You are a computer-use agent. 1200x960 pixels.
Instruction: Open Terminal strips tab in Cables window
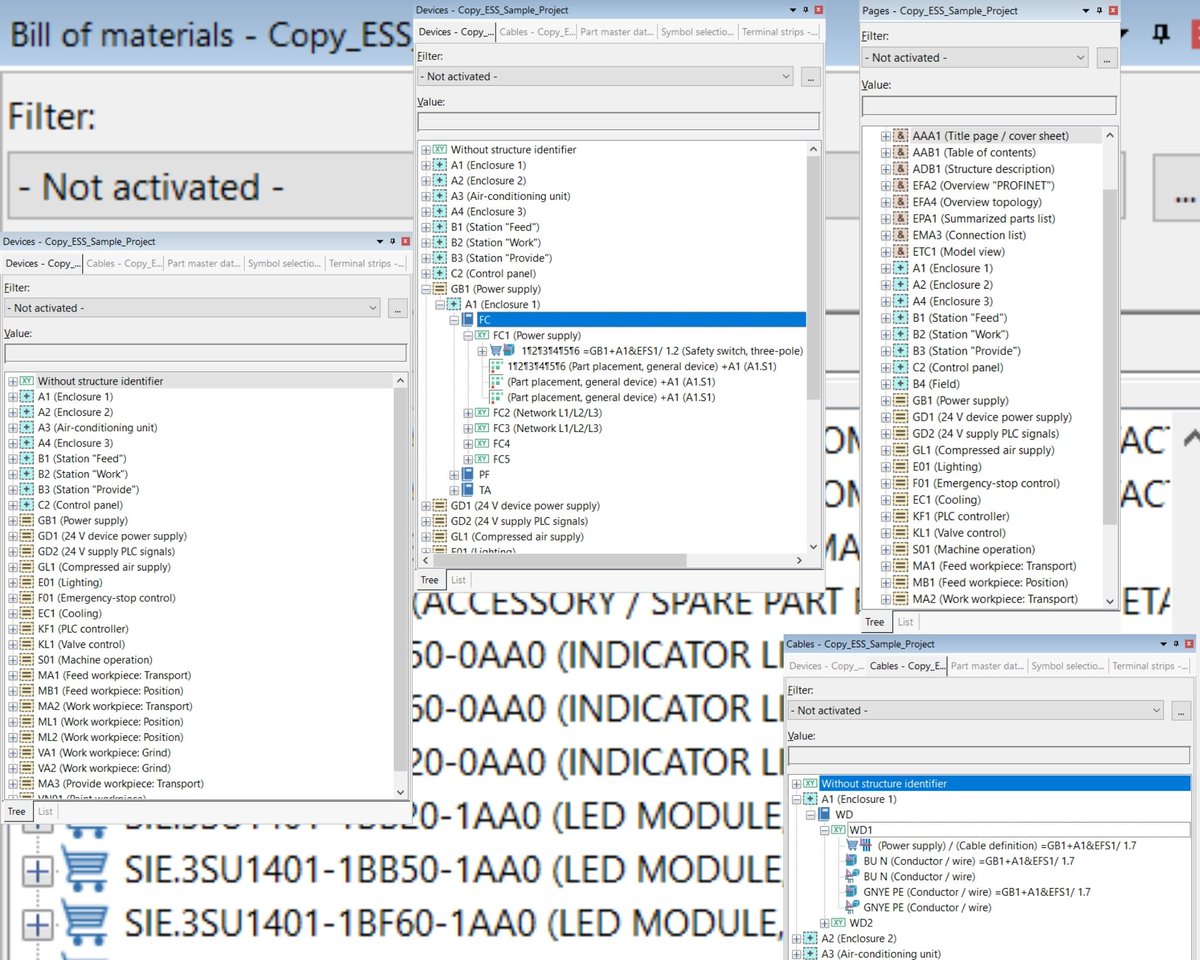pyautogui.click(x=1151, y=666)
